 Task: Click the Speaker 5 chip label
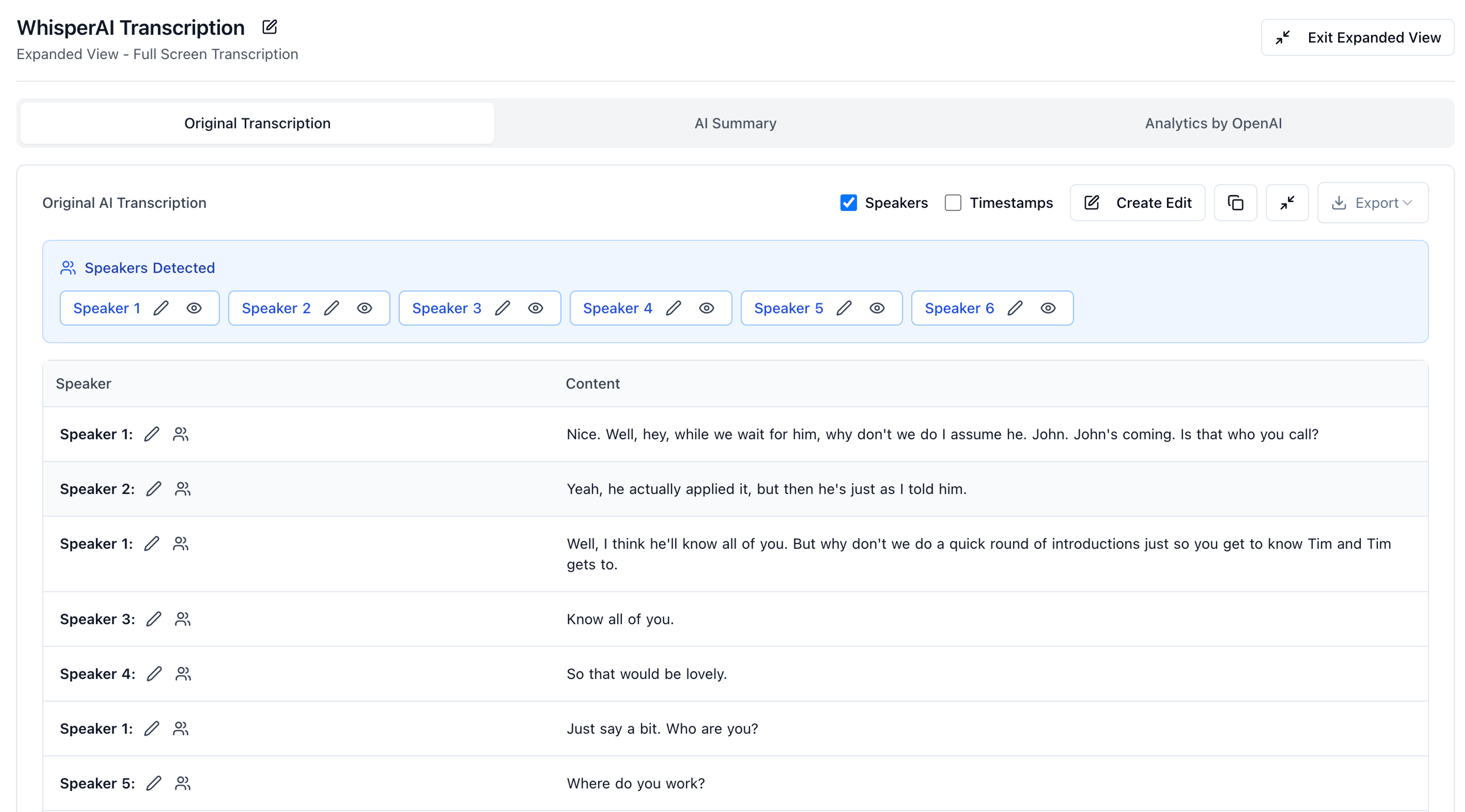tap(788, 308)
